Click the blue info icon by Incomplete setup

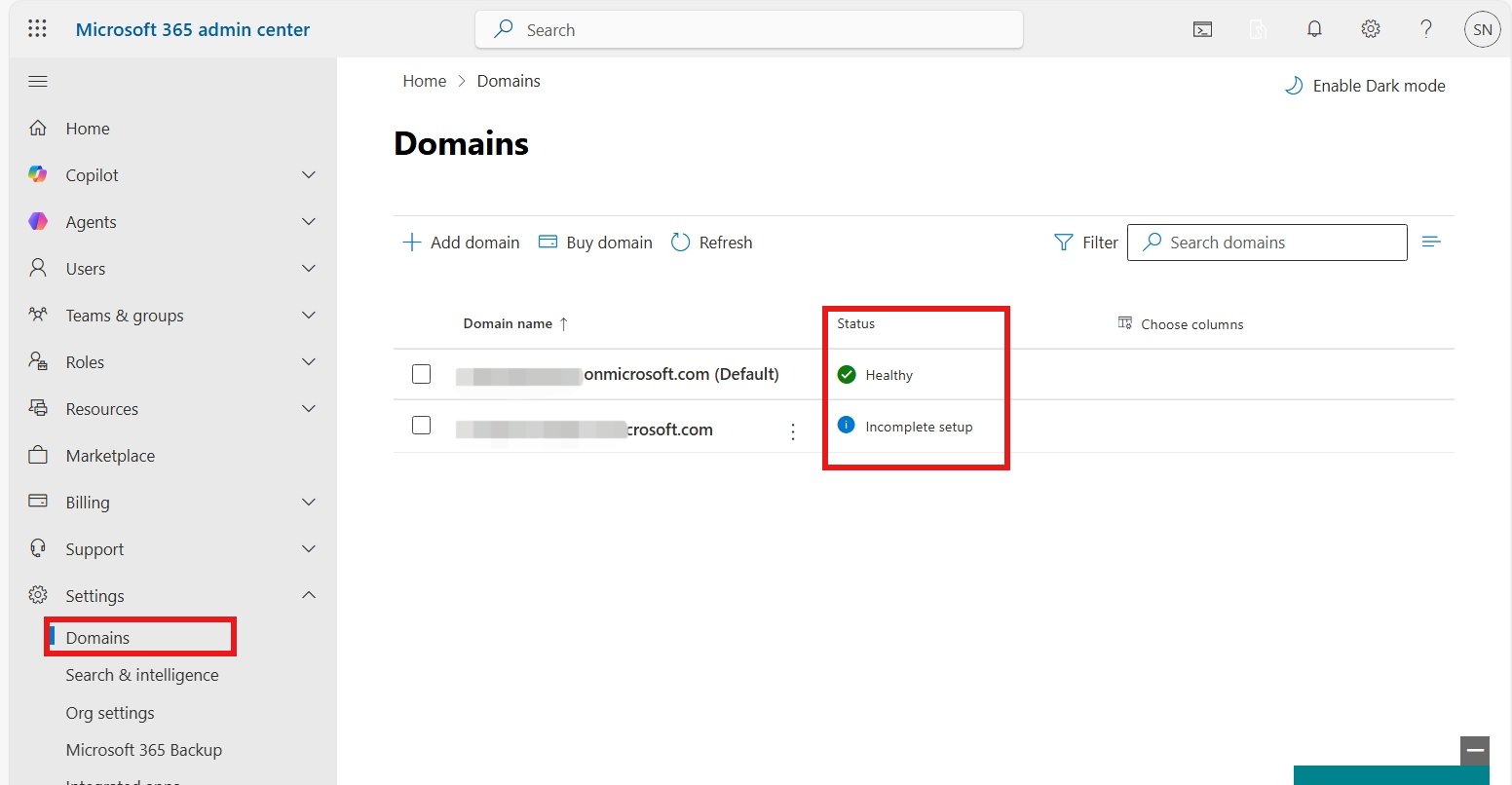pyautogui.click(x=846, y=426)
